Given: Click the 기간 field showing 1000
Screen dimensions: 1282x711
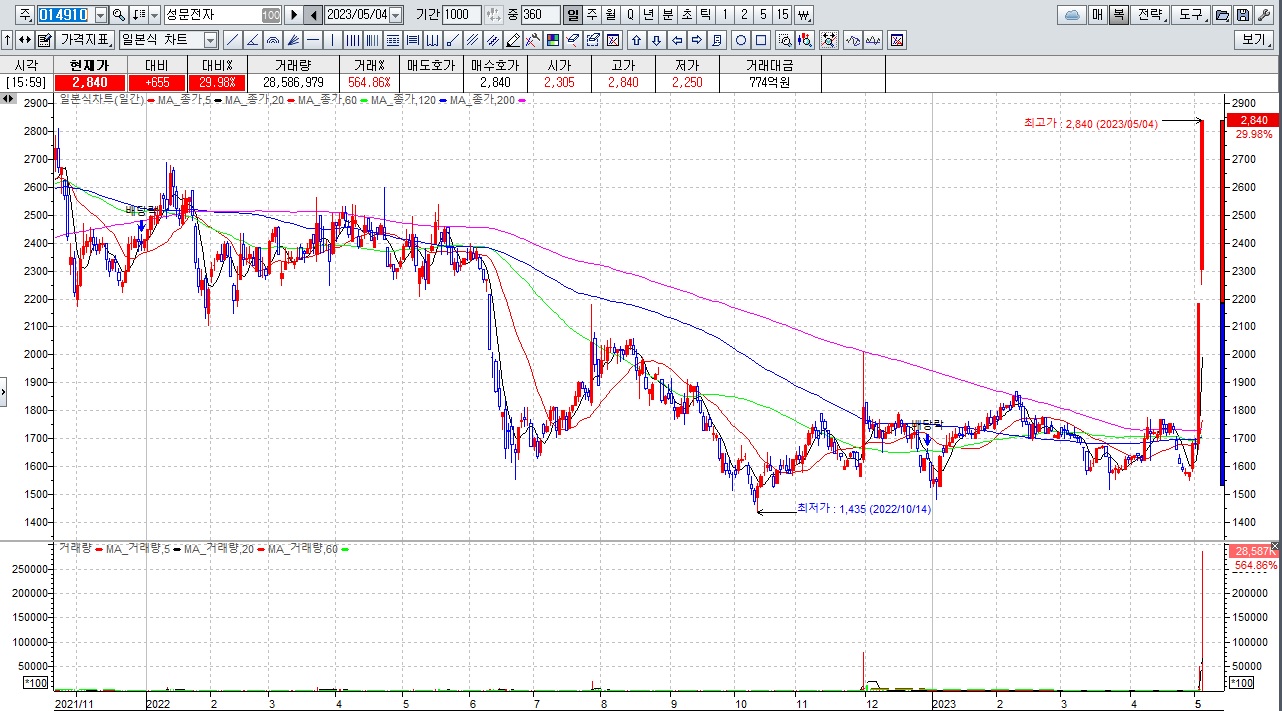Looking at the screenshot, I should [461, 15].
